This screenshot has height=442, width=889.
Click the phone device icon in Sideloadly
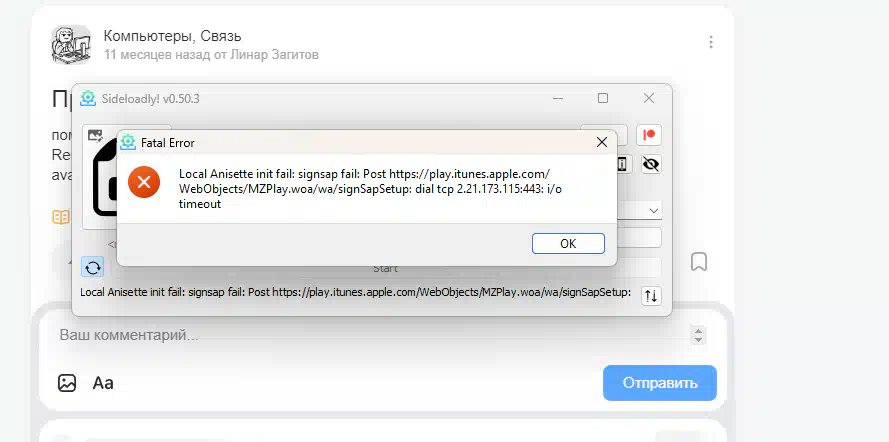pos(623,164)
